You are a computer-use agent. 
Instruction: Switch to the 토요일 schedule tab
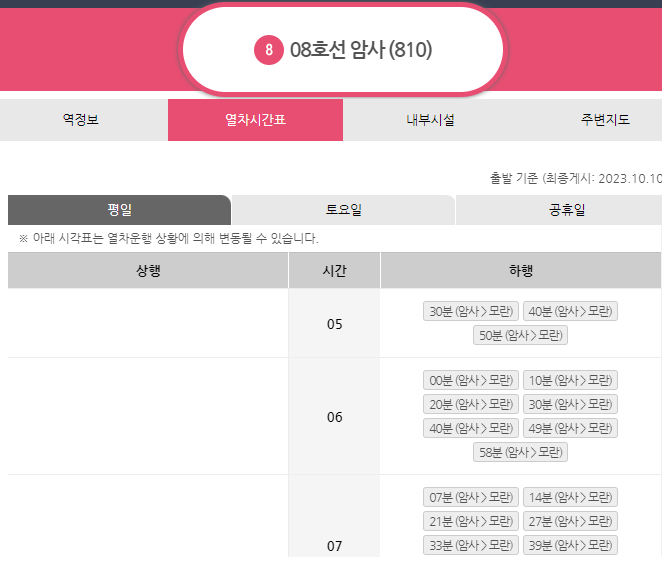click(x=343, y=210)
